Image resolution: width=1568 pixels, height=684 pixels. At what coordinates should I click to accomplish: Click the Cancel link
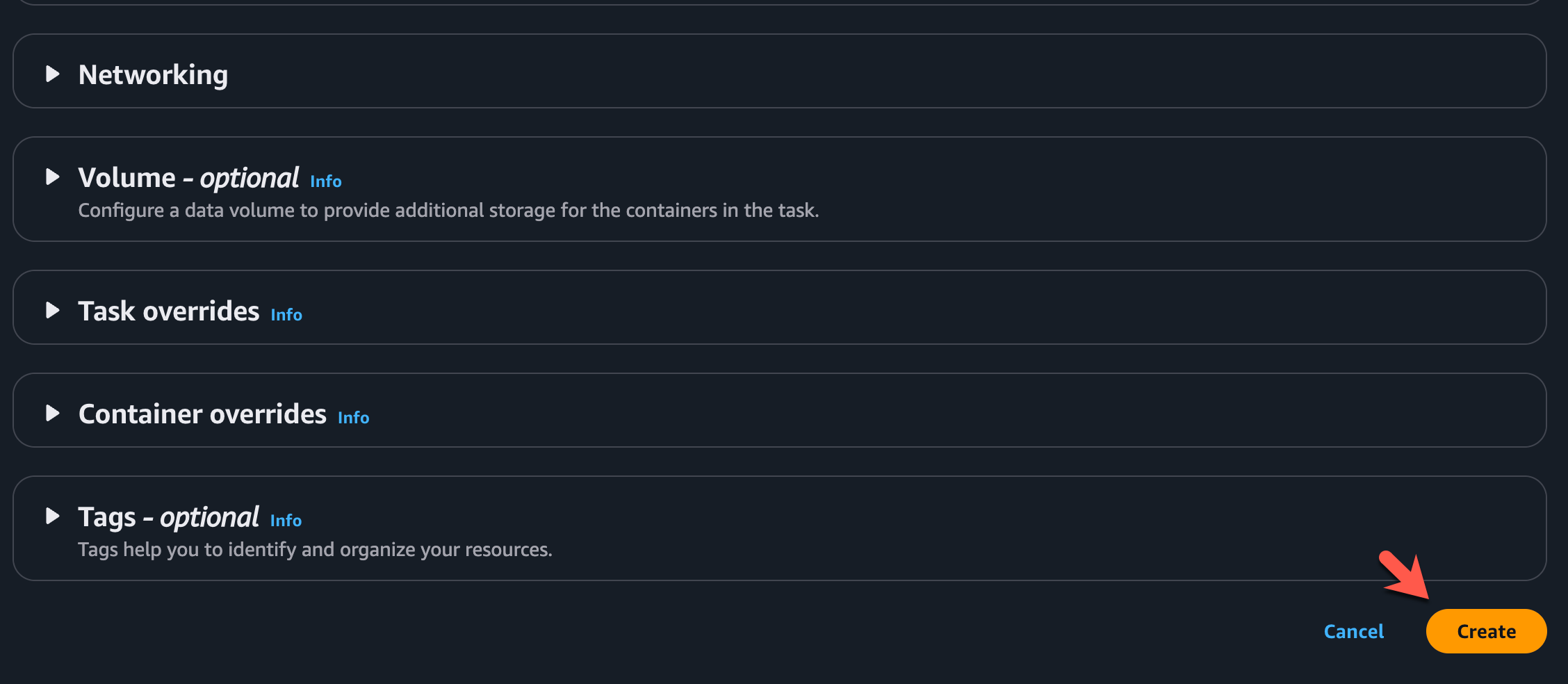[x=1353, y=631]
